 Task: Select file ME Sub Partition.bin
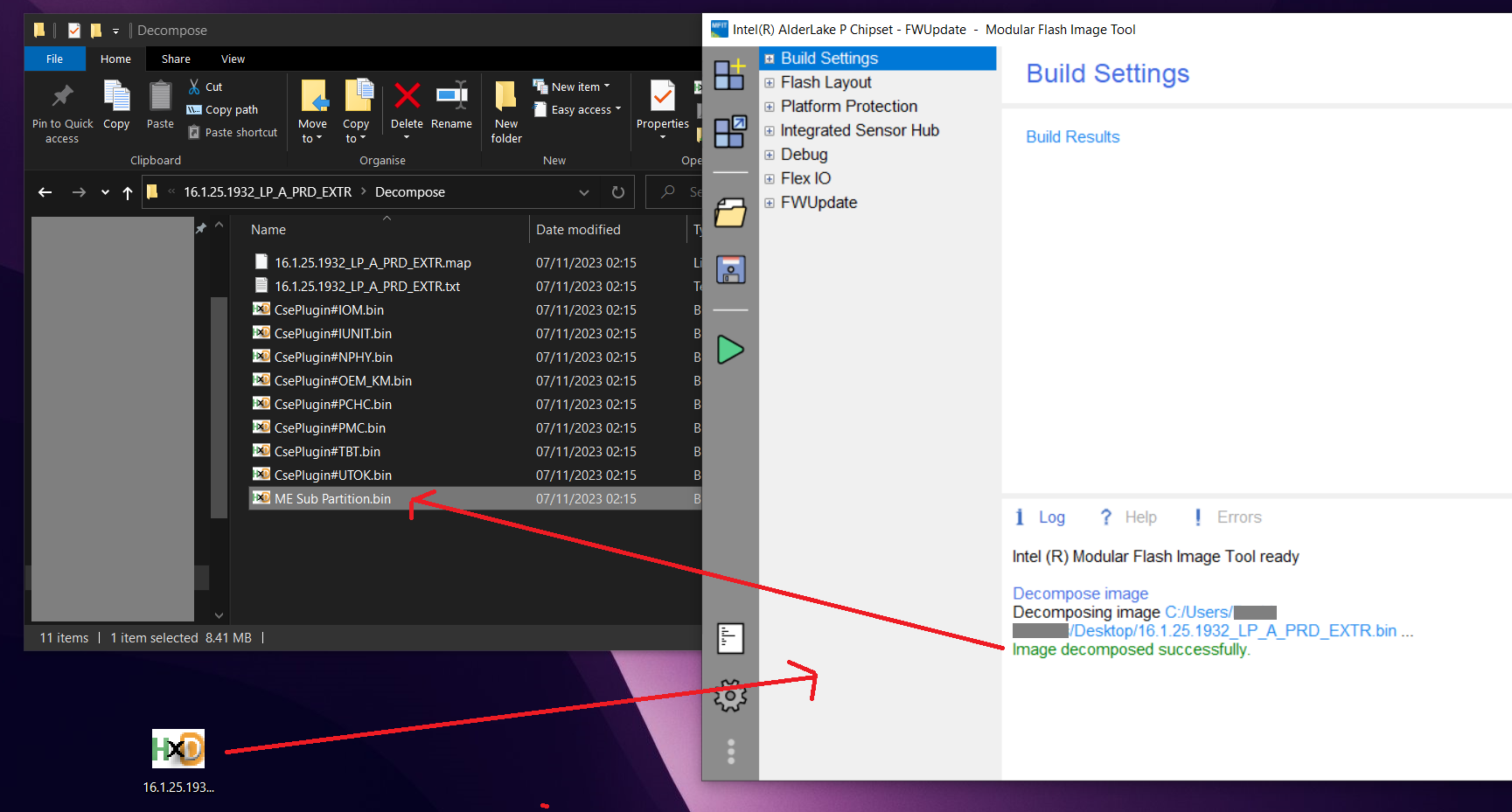pos(476,499)
